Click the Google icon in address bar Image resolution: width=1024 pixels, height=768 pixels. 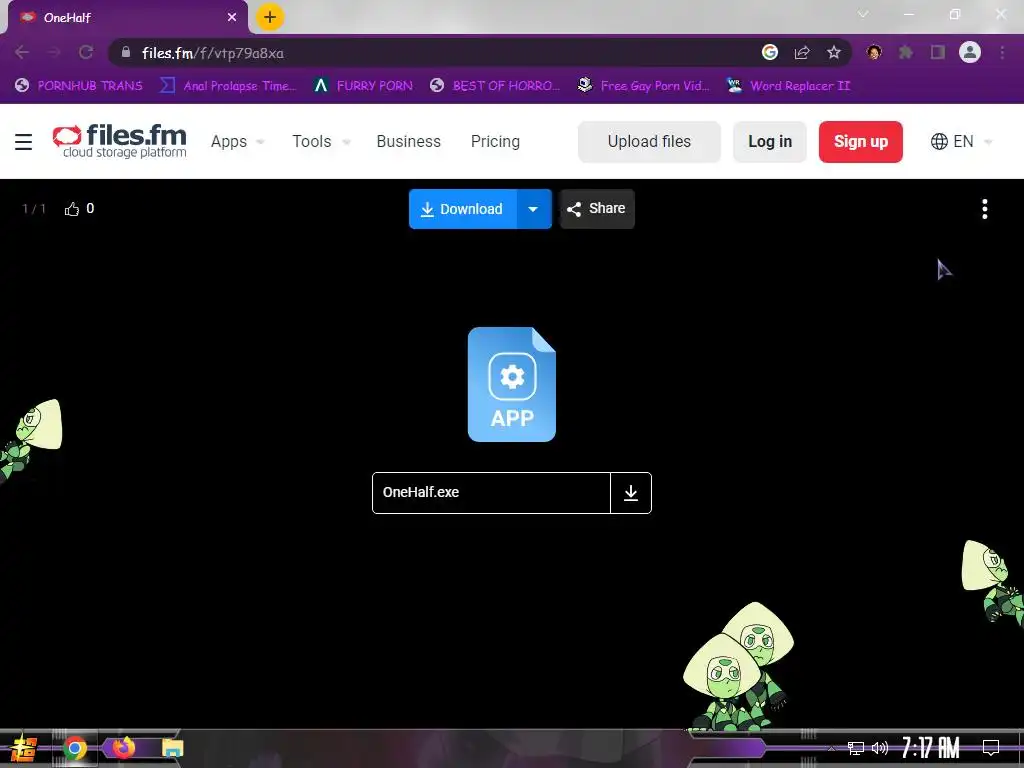(770, 52)
